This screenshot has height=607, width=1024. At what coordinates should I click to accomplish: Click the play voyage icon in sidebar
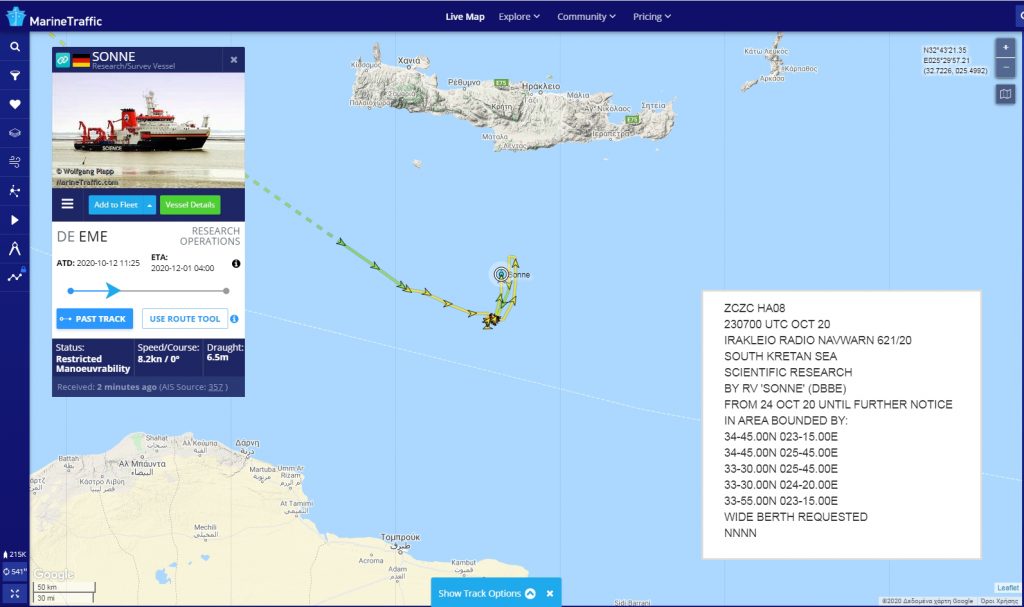[15, 219]
